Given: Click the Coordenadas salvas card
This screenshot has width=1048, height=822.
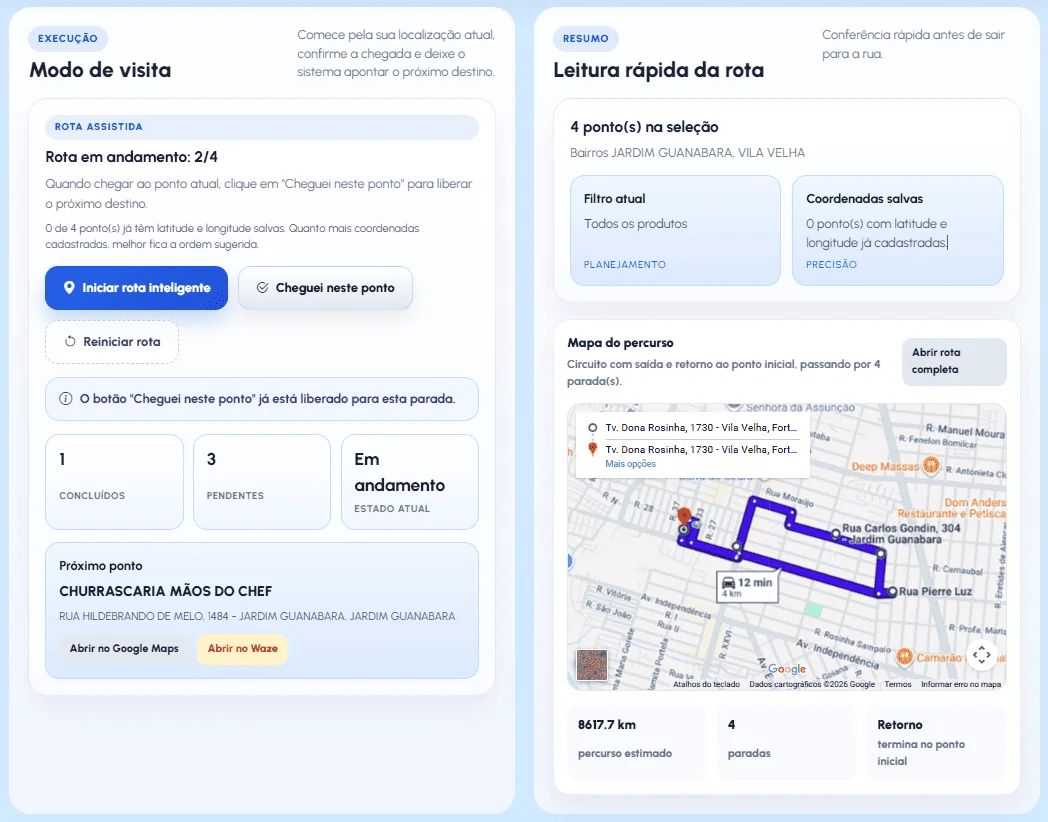Looking at the screenshot, I should pos(898,231).
